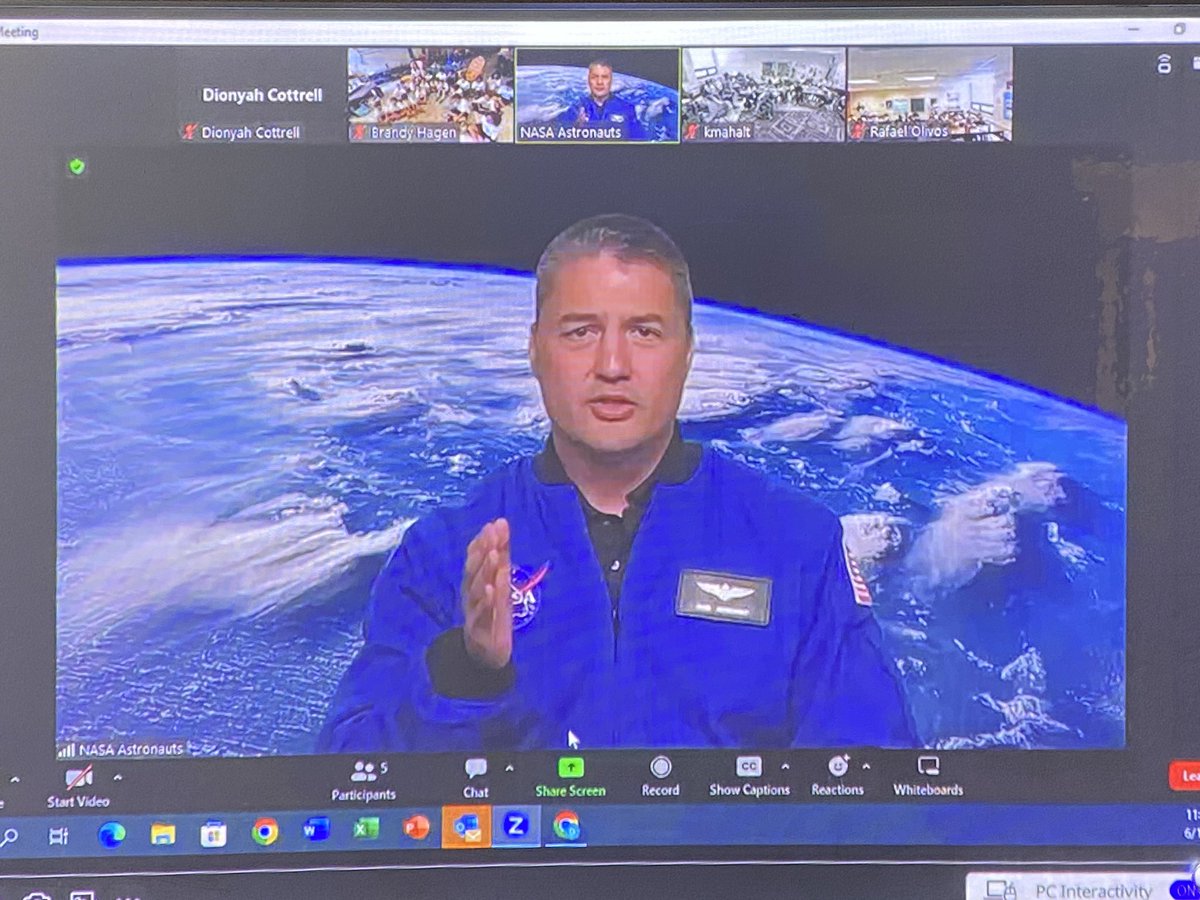Toggle the PC Interactivity ON switch

coord(1184,890)
